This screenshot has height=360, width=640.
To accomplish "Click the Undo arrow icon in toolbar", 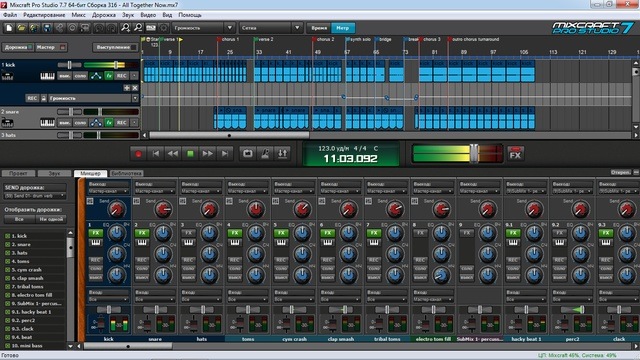I will [x=99, y=28].
